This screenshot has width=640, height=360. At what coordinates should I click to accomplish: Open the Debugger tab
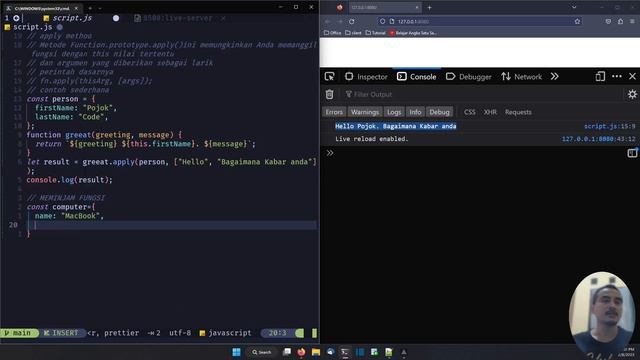tap(469, 76)
